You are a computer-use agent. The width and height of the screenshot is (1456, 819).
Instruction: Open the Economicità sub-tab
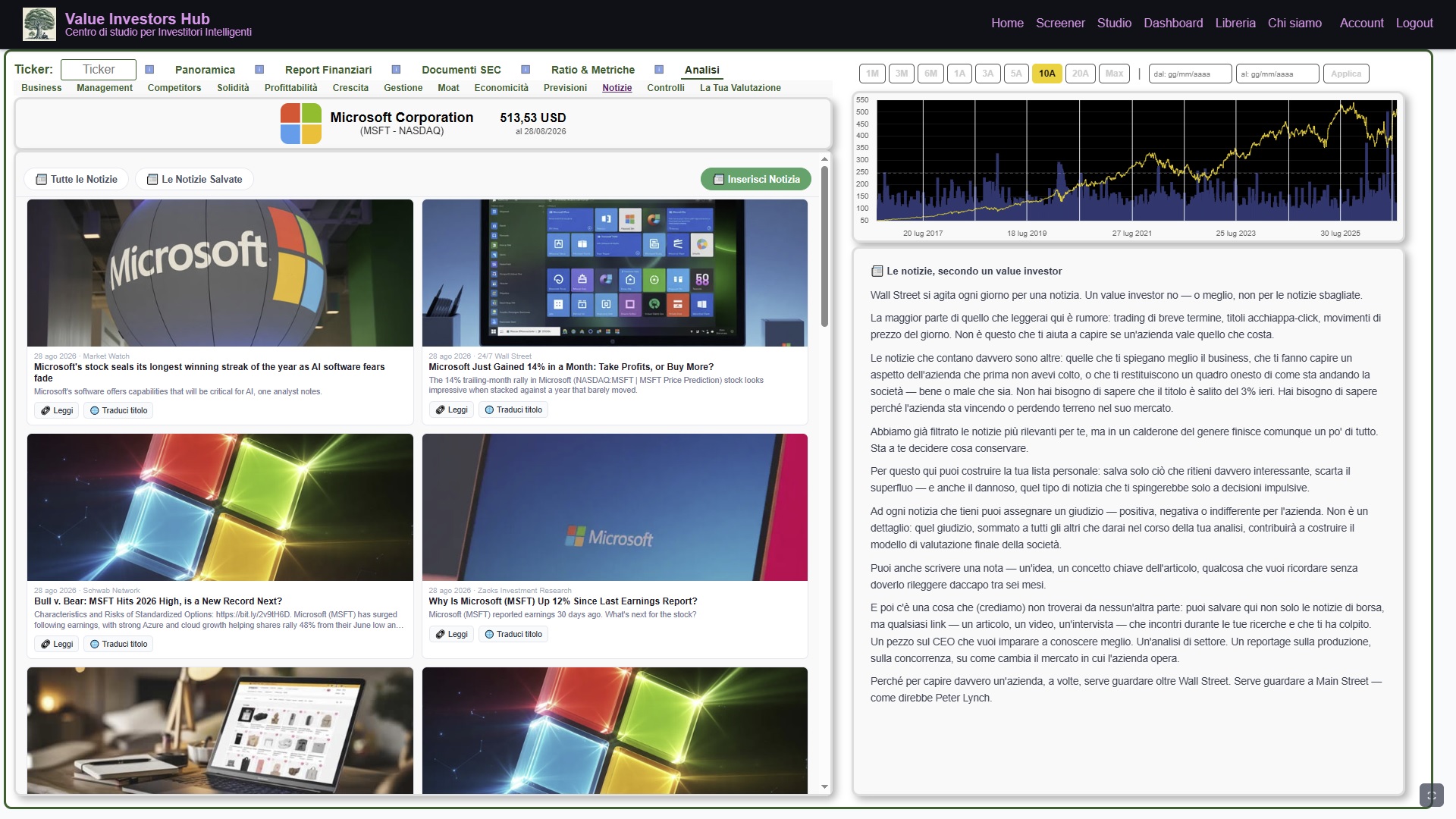click(x=501, y=88)
